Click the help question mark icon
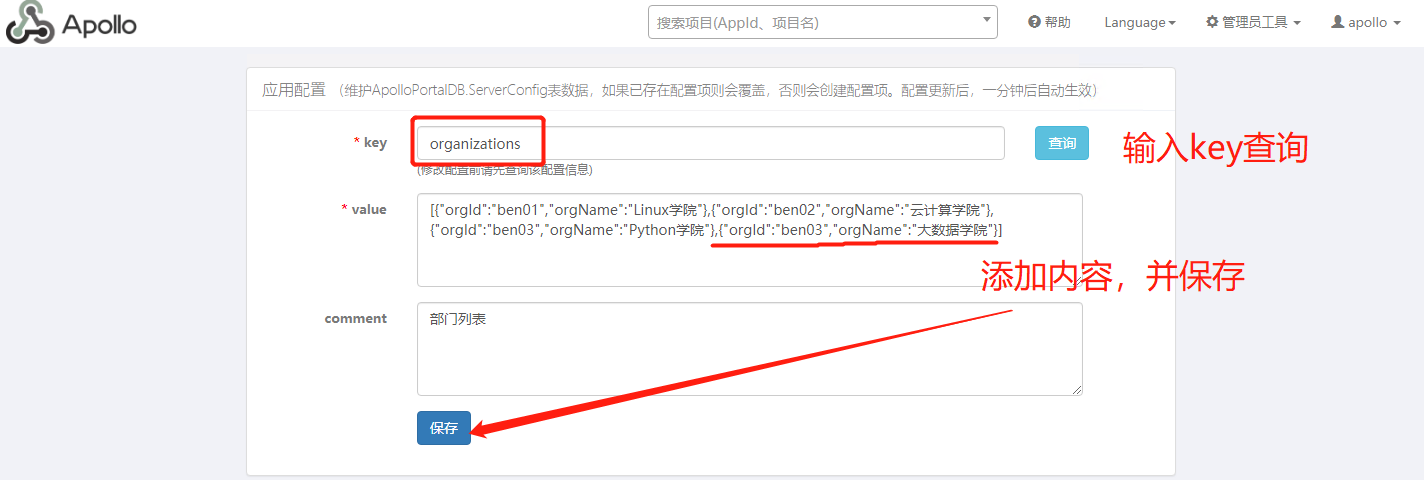Image resolution: width=1424 pixels, height=480 pixels. click(1034, 22)
